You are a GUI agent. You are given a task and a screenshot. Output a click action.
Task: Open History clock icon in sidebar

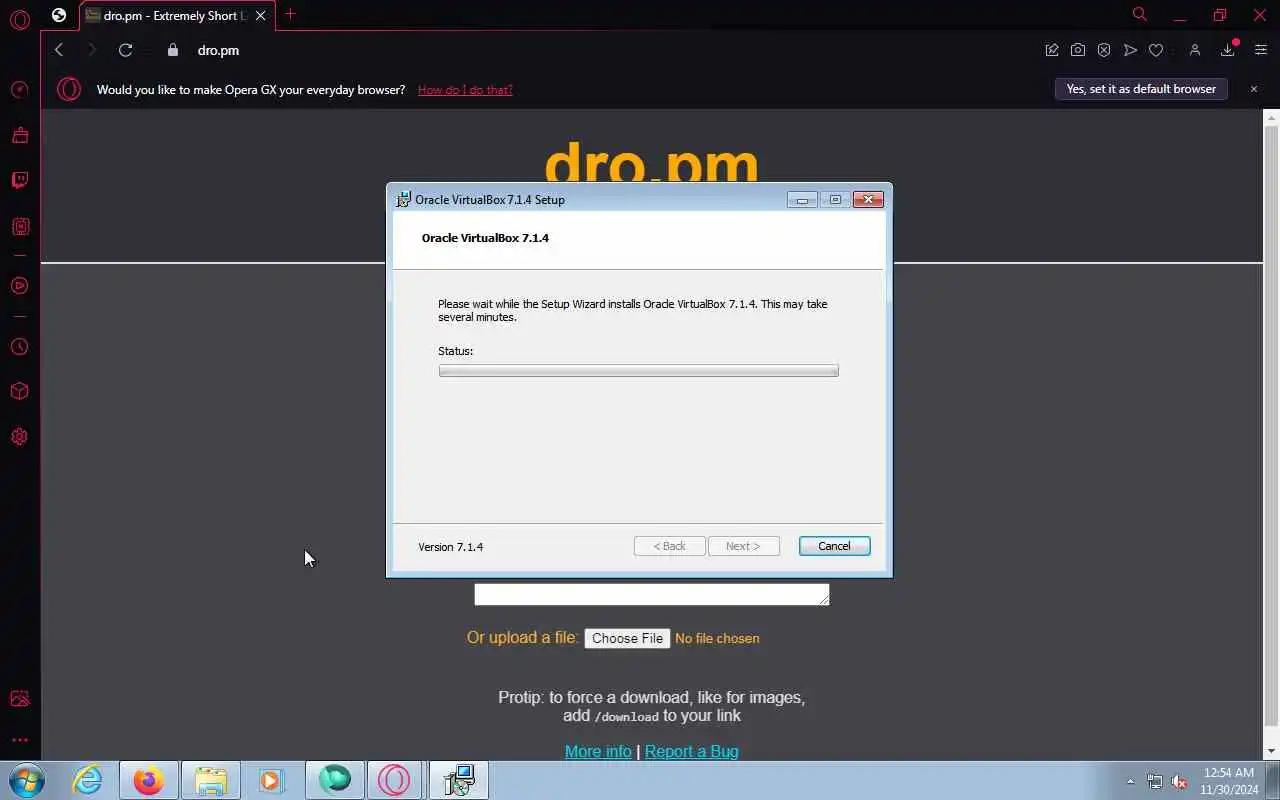click(19, 347)
